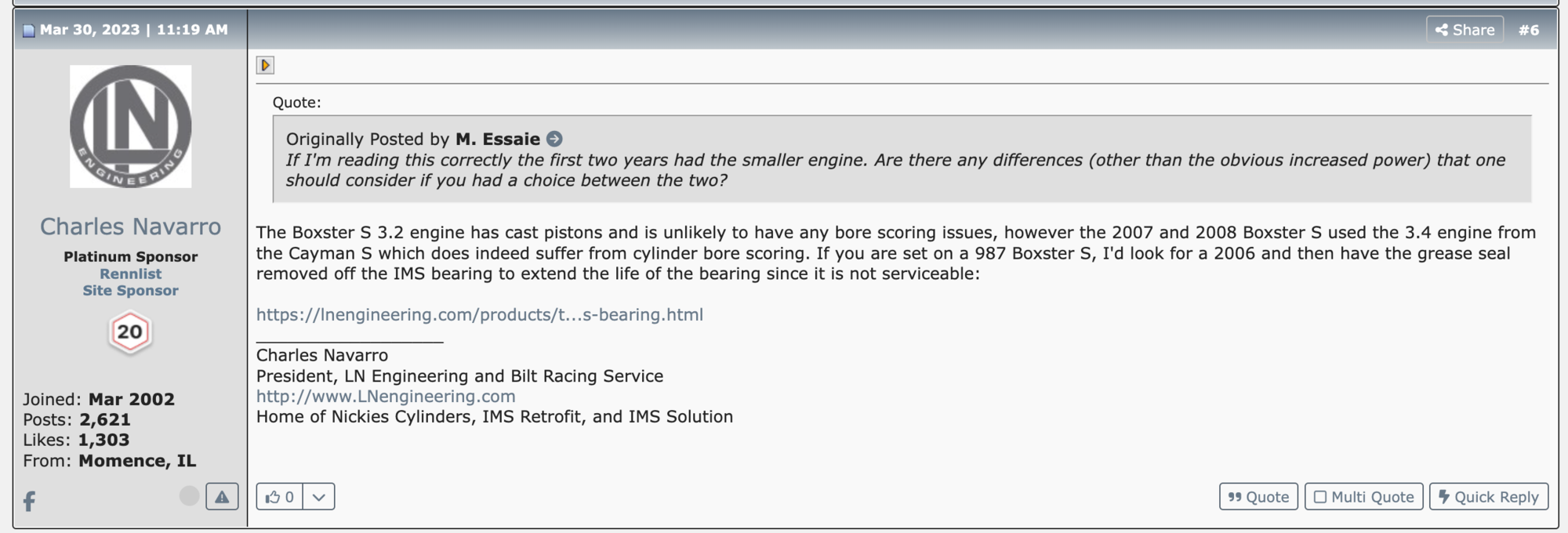This screenshot has height=533, width=1568.
Task: Open the lnengineering.com bearing product link
Action: point(480,316)
